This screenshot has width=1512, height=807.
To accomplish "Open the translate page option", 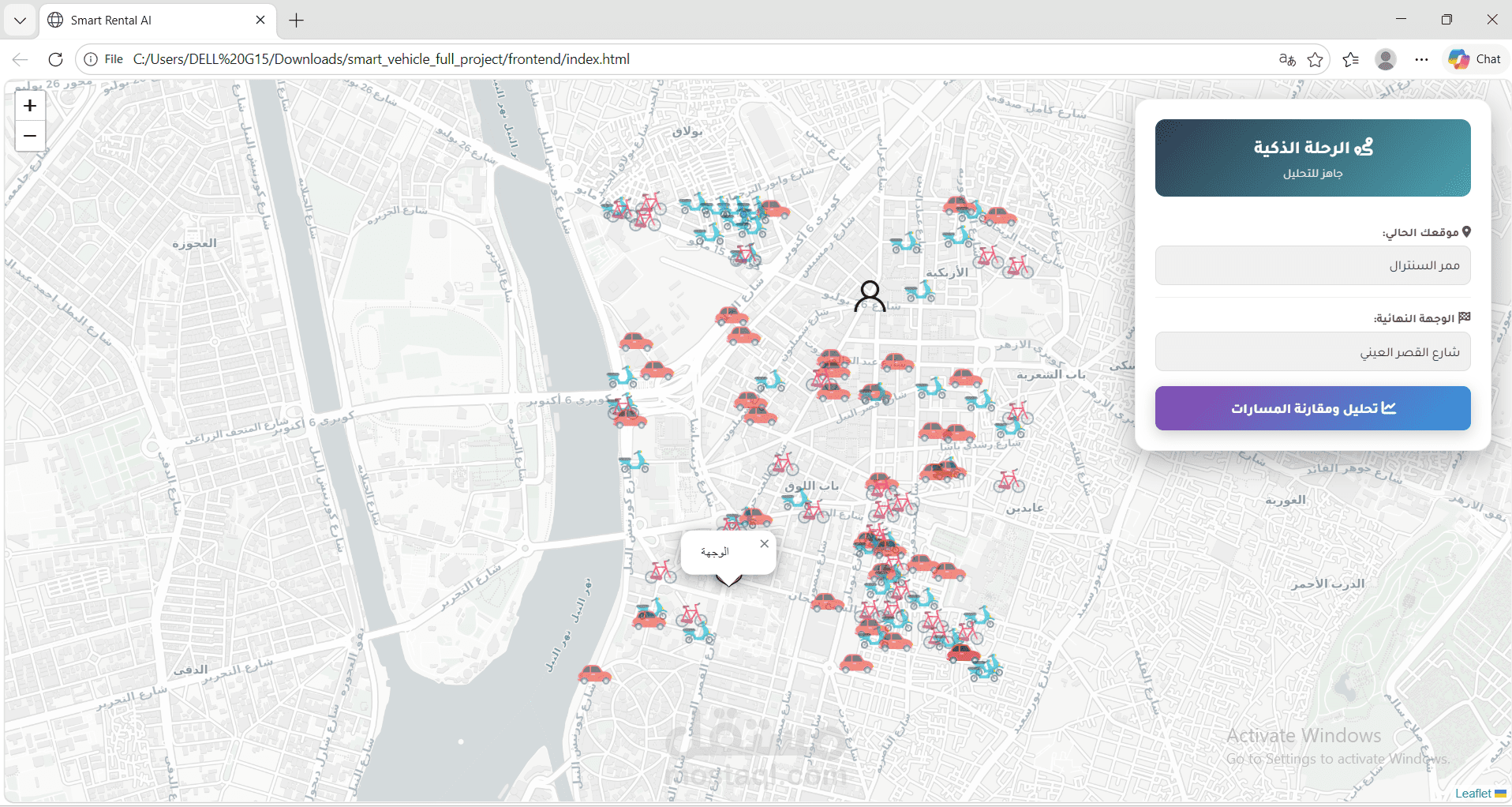I will pyautogui.click(x=1287, y=59).
